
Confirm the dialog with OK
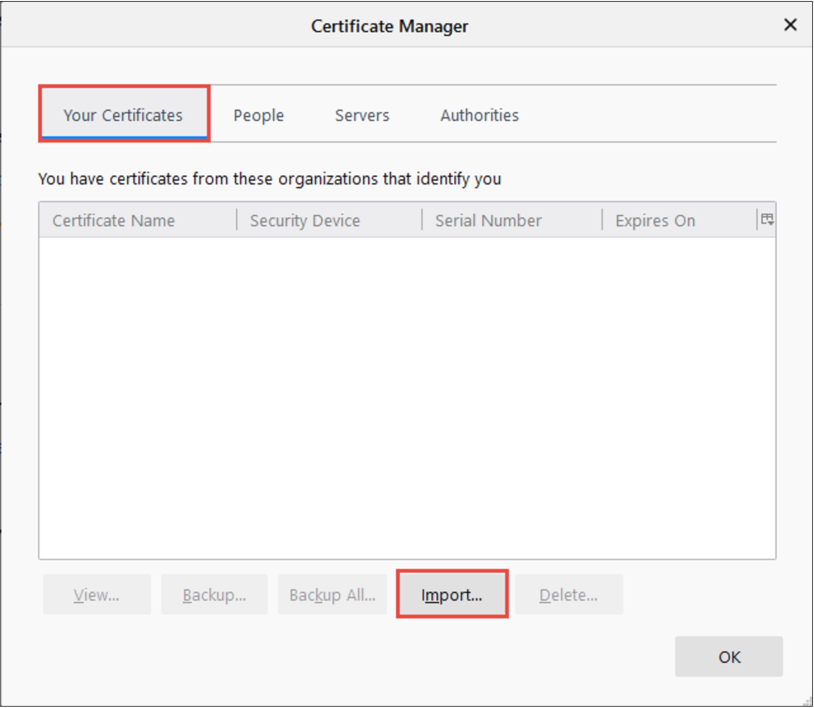(729, 657)
